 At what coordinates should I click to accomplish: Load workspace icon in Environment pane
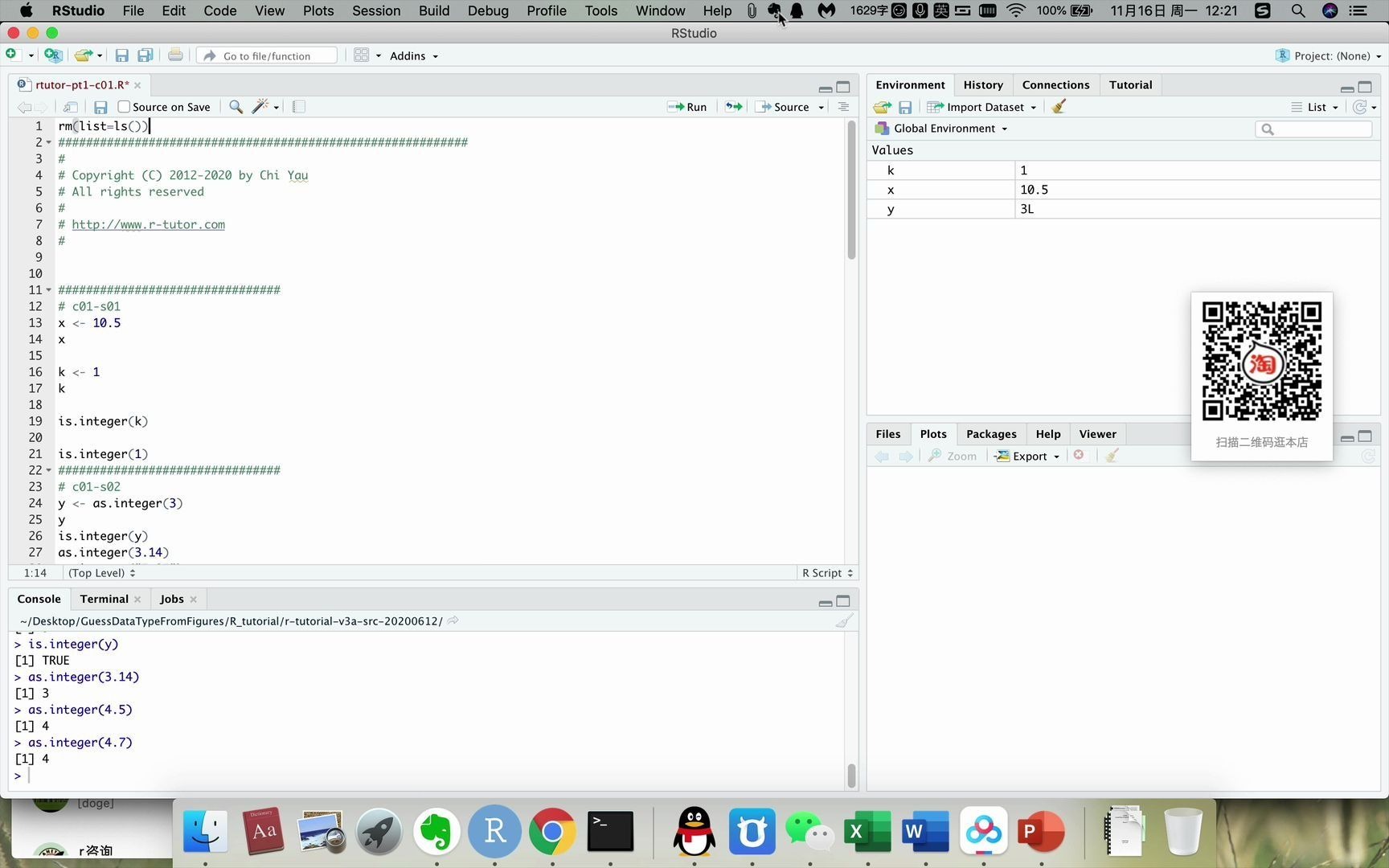[x=882, y=107]
